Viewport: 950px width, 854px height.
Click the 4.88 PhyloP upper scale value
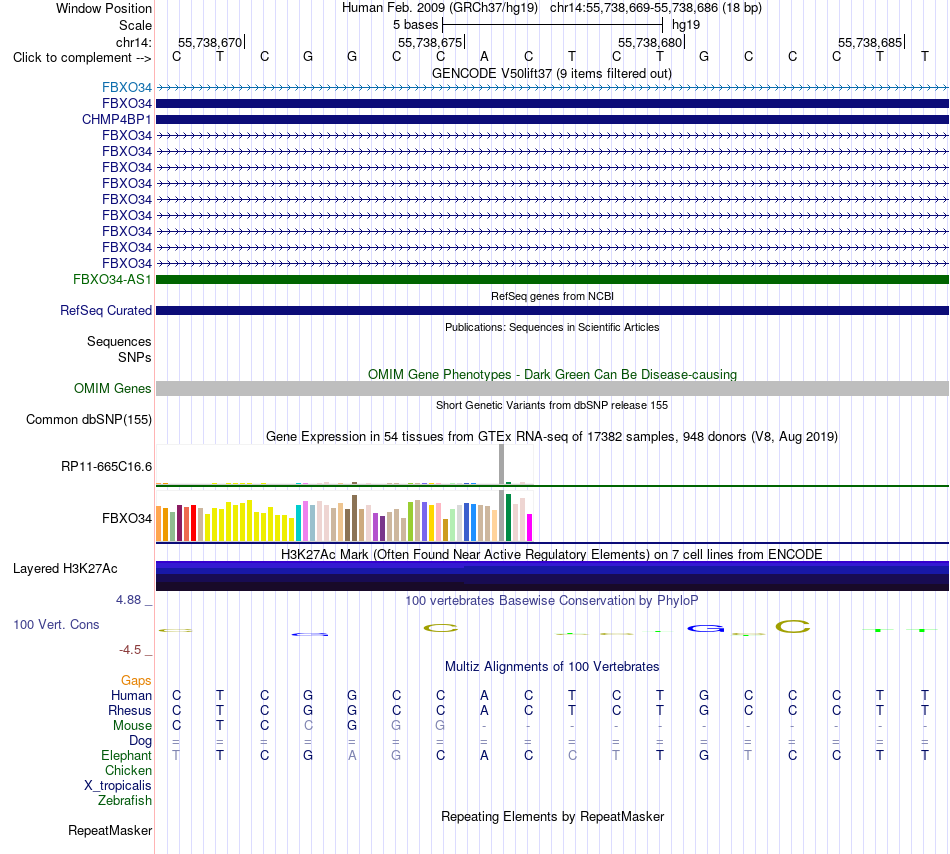pos(128,600)
